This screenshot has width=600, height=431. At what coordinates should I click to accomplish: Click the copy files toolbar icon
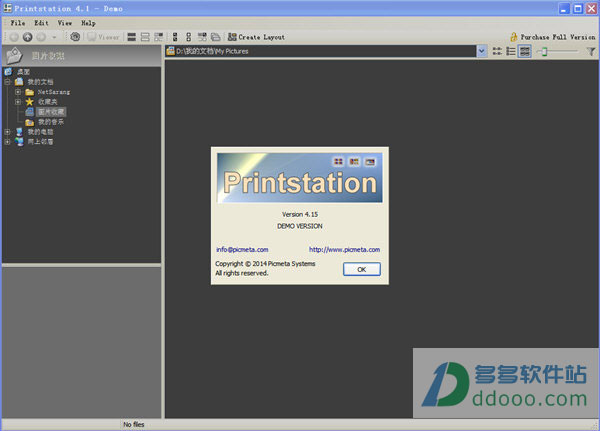pos(215,37)
